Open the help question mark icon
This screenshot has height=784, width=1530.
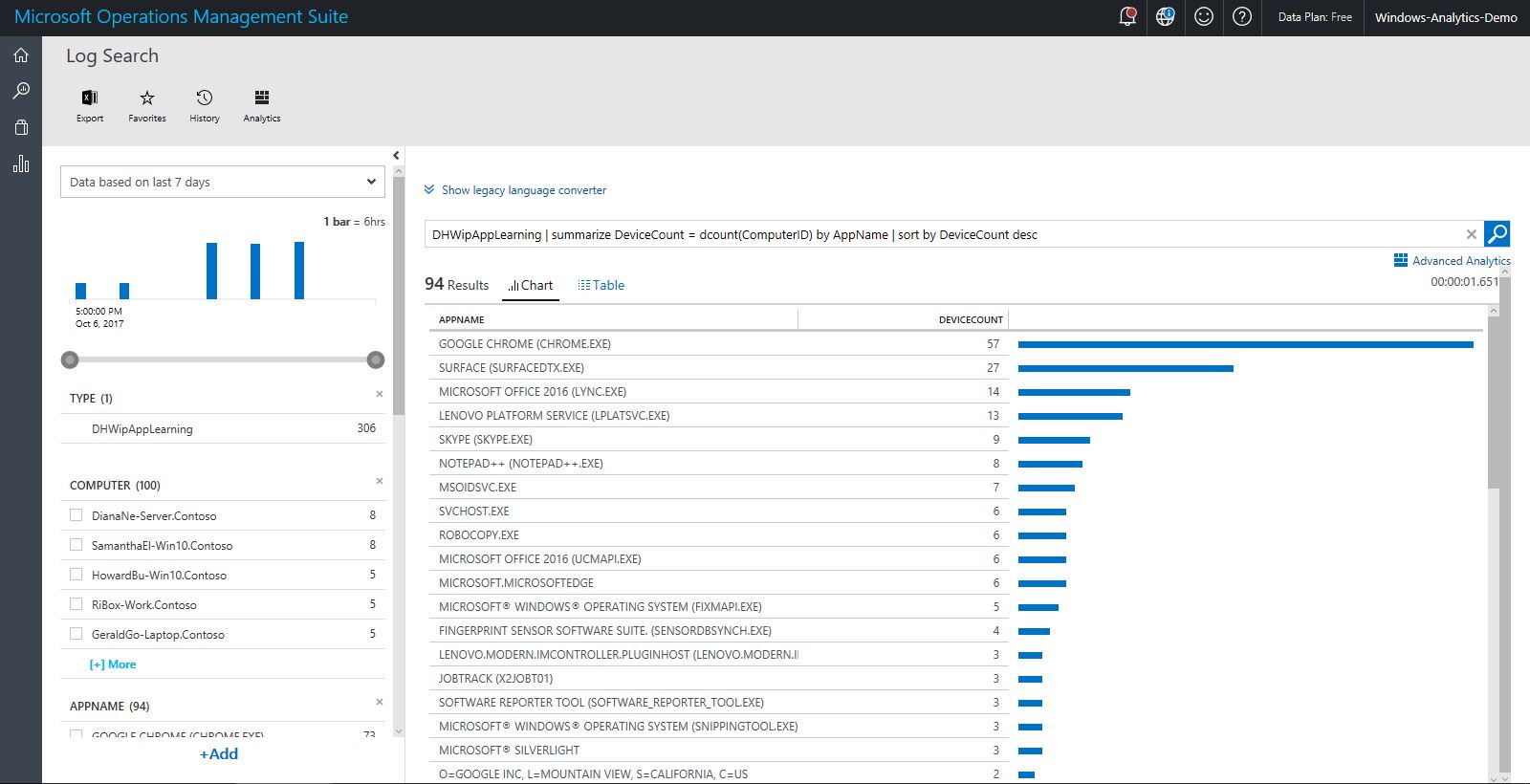pyautogui.click(x=1242, y=16)
